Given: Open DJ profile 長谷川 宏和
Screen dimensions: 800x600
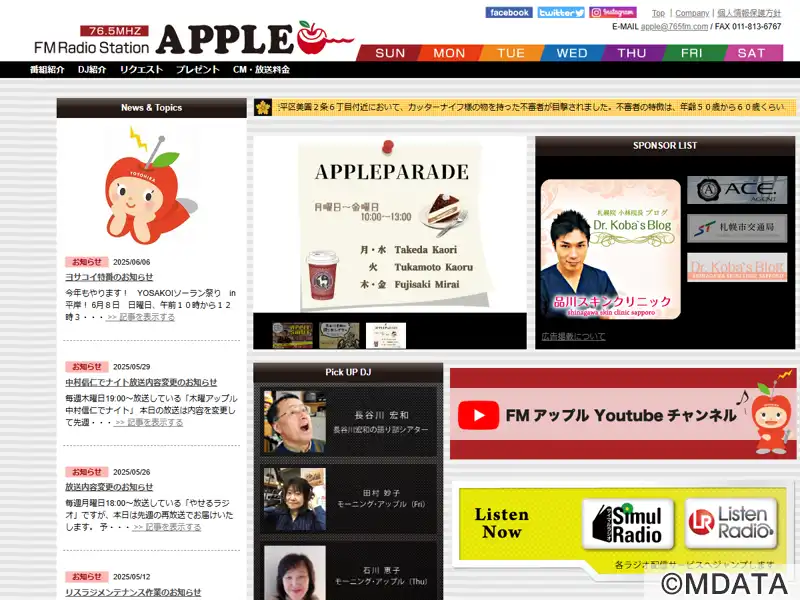Looking at the screenshot, I should point(348,422).
